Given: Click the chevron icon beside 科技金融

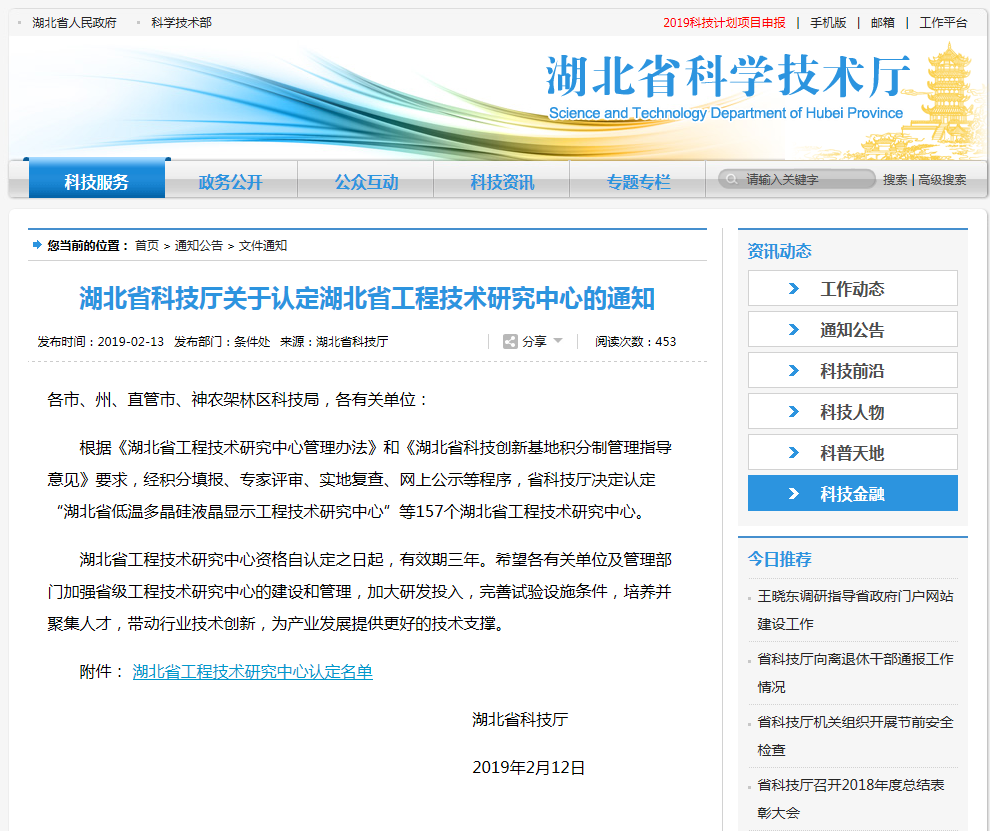Looking at the screenshot, I should point(794,494).
